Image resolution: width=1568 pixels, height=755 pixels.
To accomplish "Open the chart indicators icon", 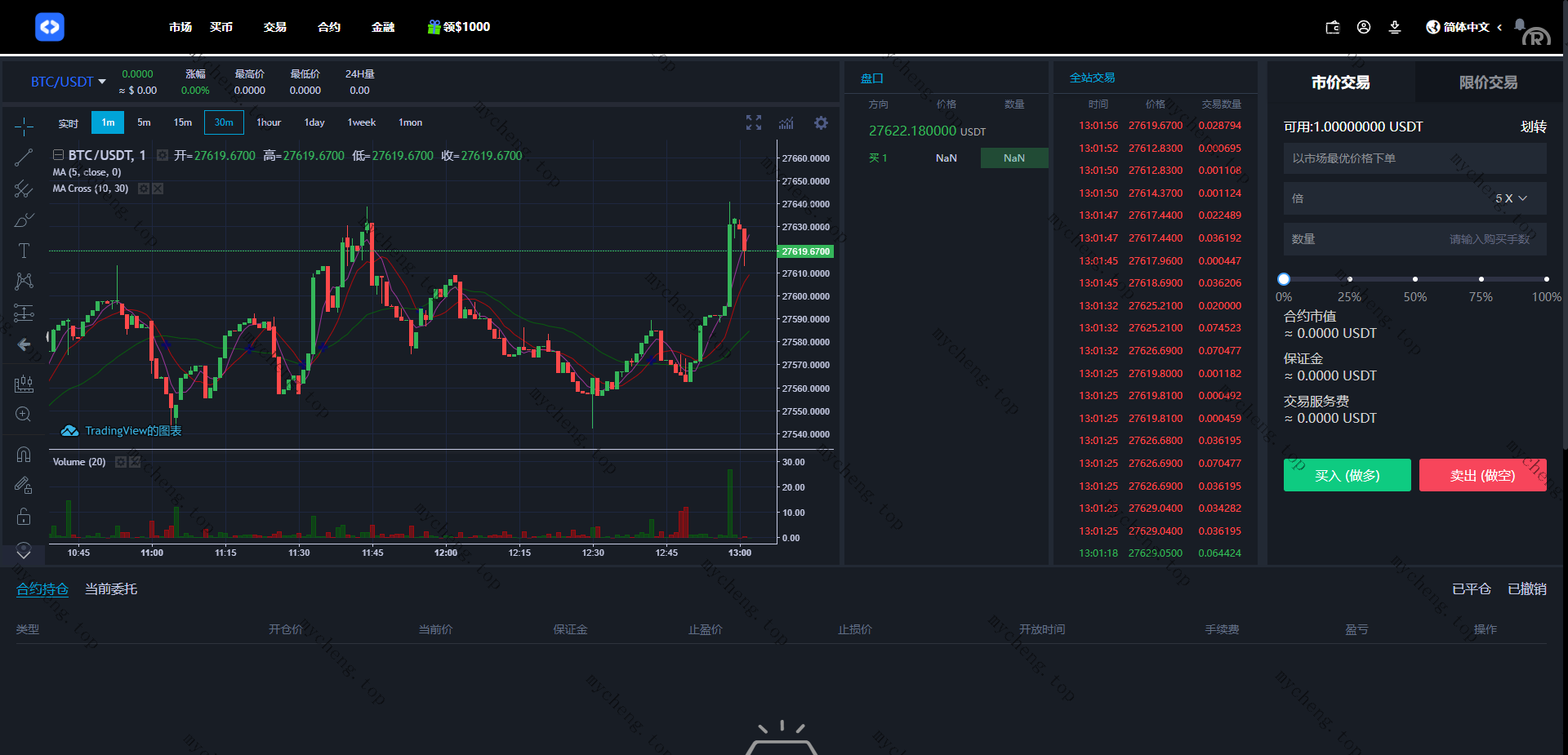I will (786, 122).
